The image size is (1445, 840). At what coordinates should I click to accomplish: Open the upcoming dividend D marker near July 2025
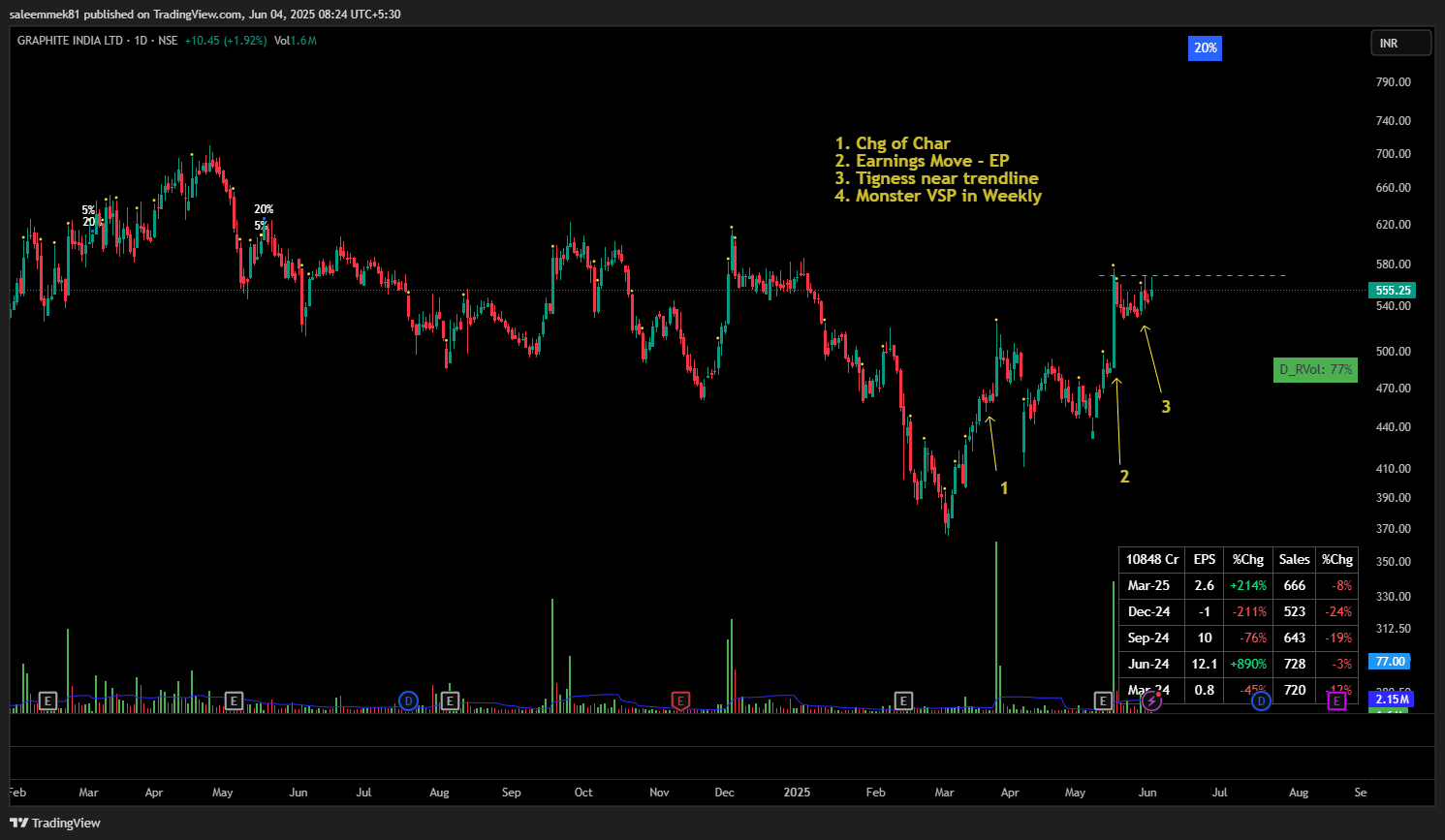tap(1261, 700)
